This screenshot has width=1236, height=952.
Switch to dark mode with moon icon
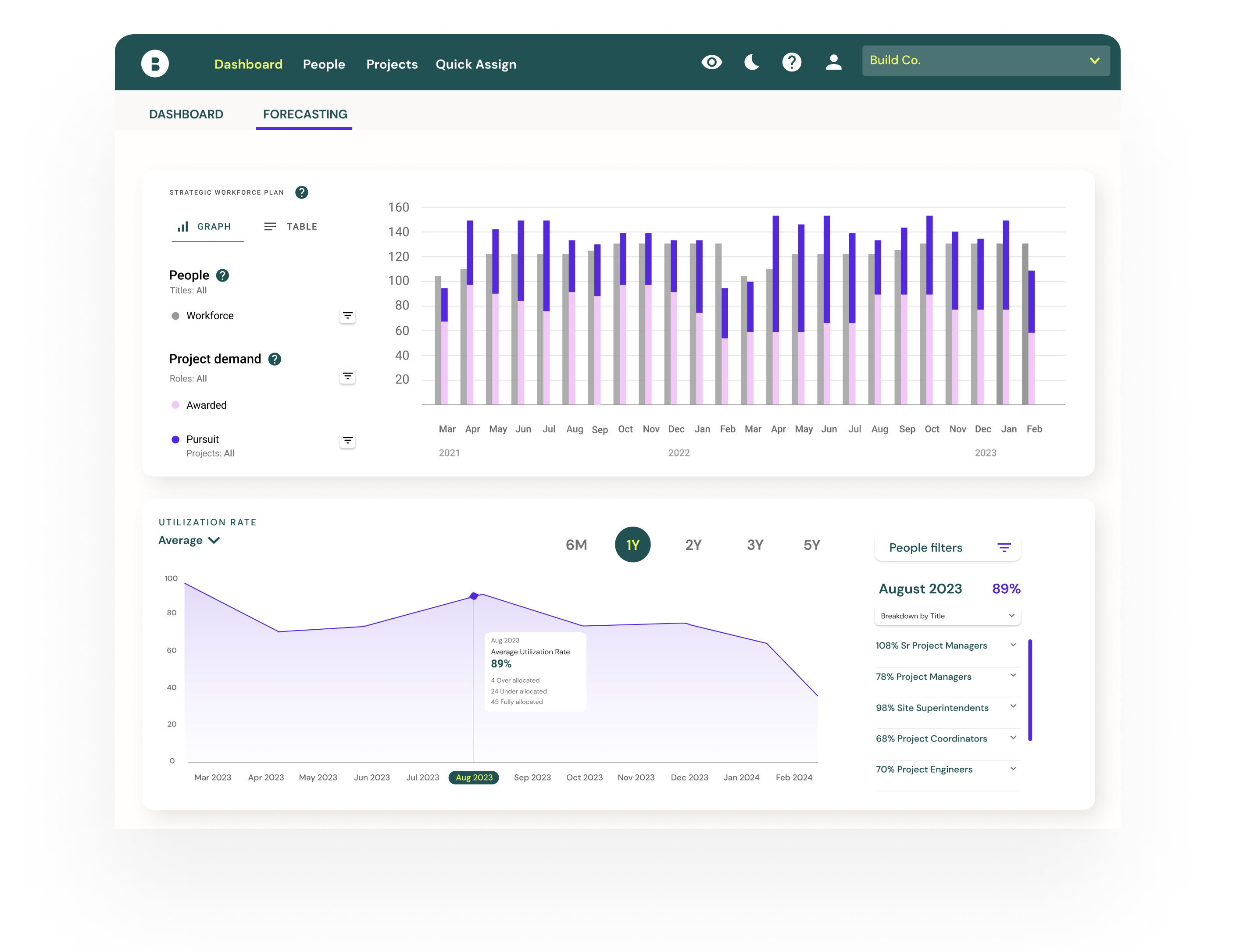tap(752, 62)
